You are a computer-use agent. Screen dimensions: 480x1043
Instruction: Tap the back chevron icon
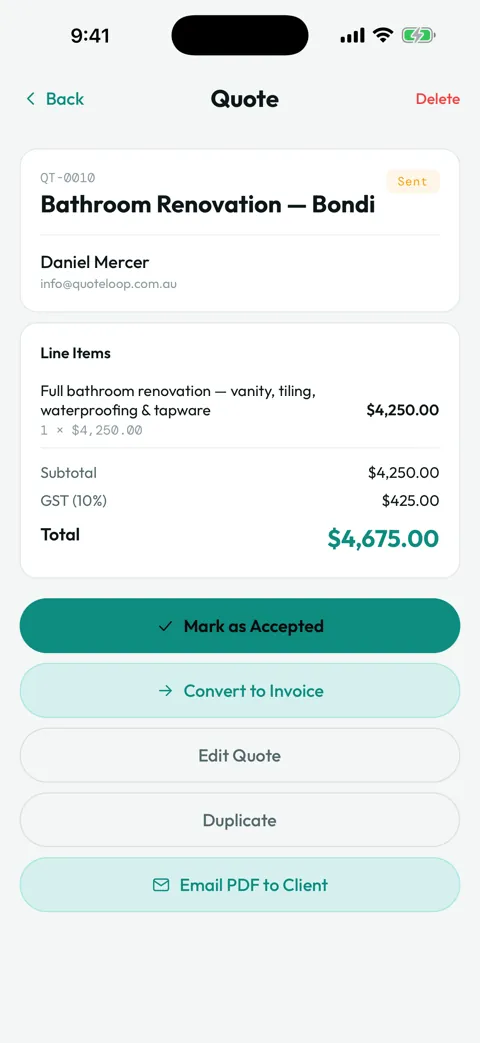coord(30,99)
